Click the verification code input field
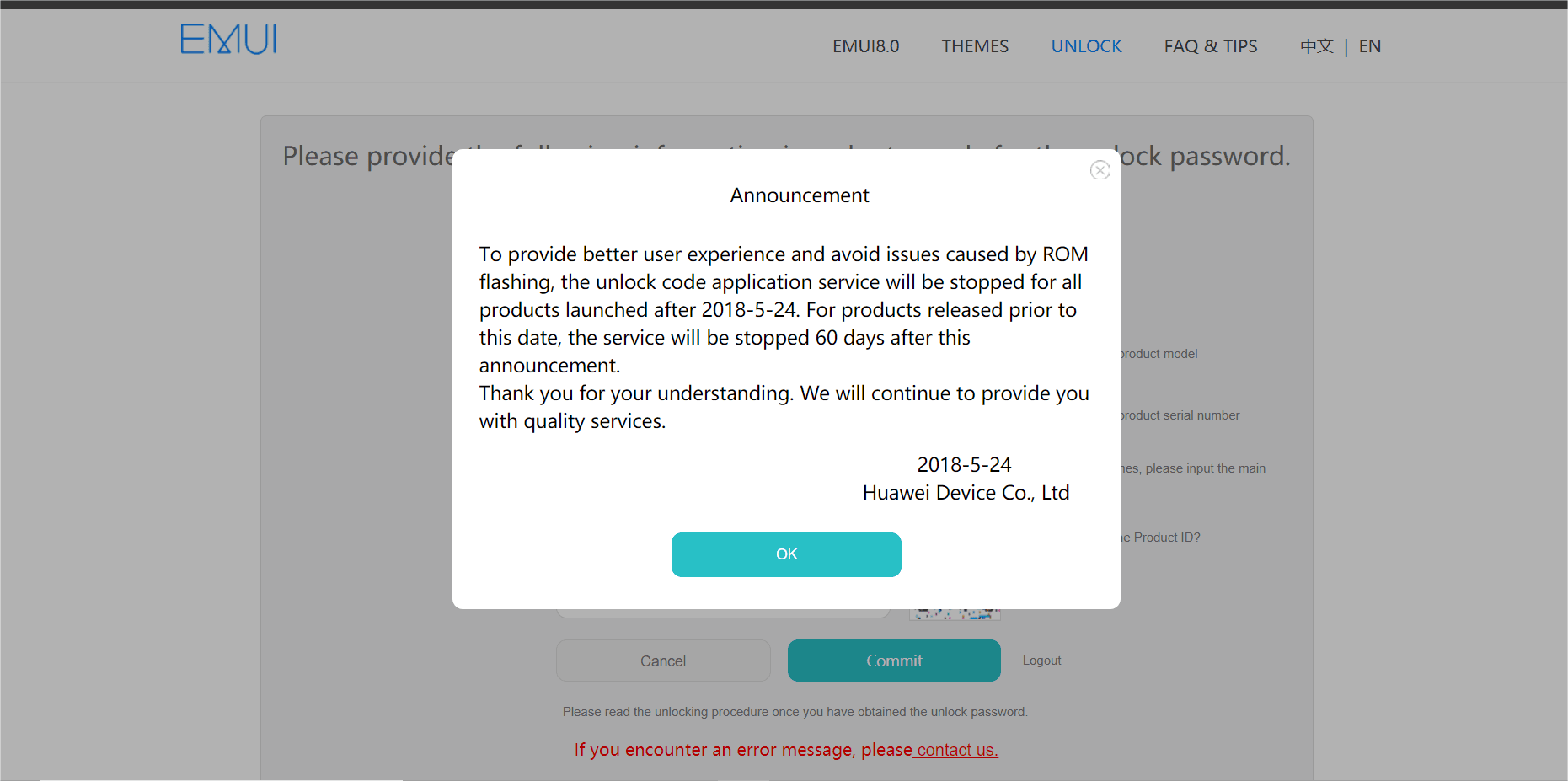Image resolution: width=1568 pixels, height=781 pixels. pyautogui.click(x=723, y=613)
